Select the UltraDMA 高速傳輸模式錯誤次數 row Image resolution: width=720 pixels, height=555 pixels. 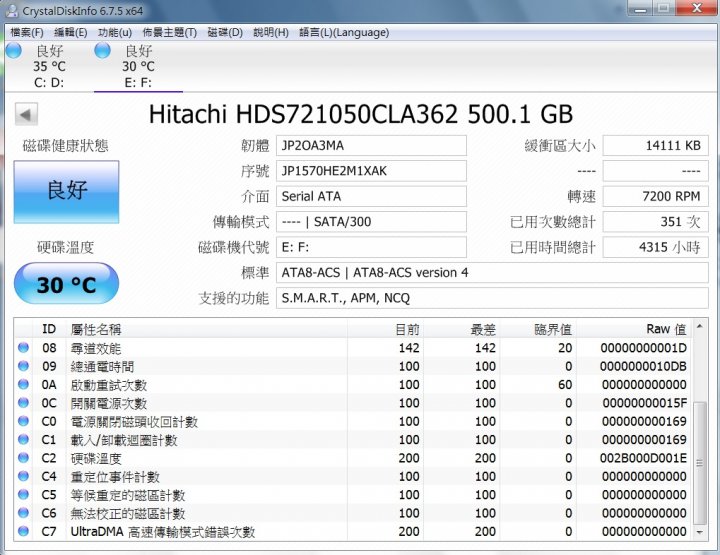tap(353, 532)
